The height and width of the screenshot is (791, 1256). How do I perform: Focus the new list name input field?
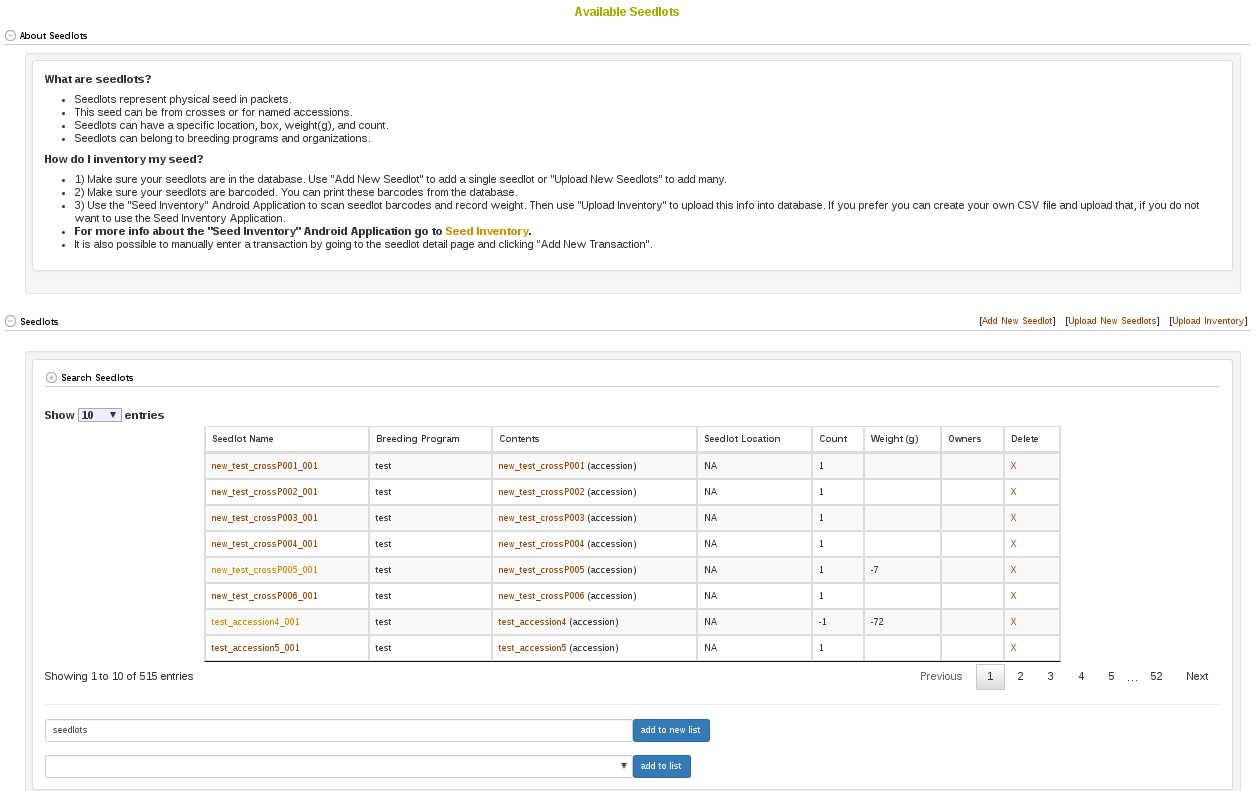tap(339, 730)
